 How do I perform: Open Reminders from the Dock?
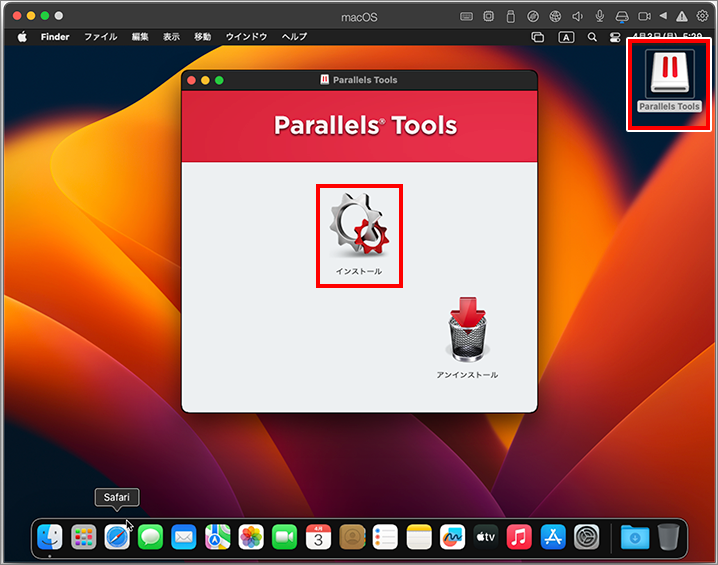(x=385, y=537)
